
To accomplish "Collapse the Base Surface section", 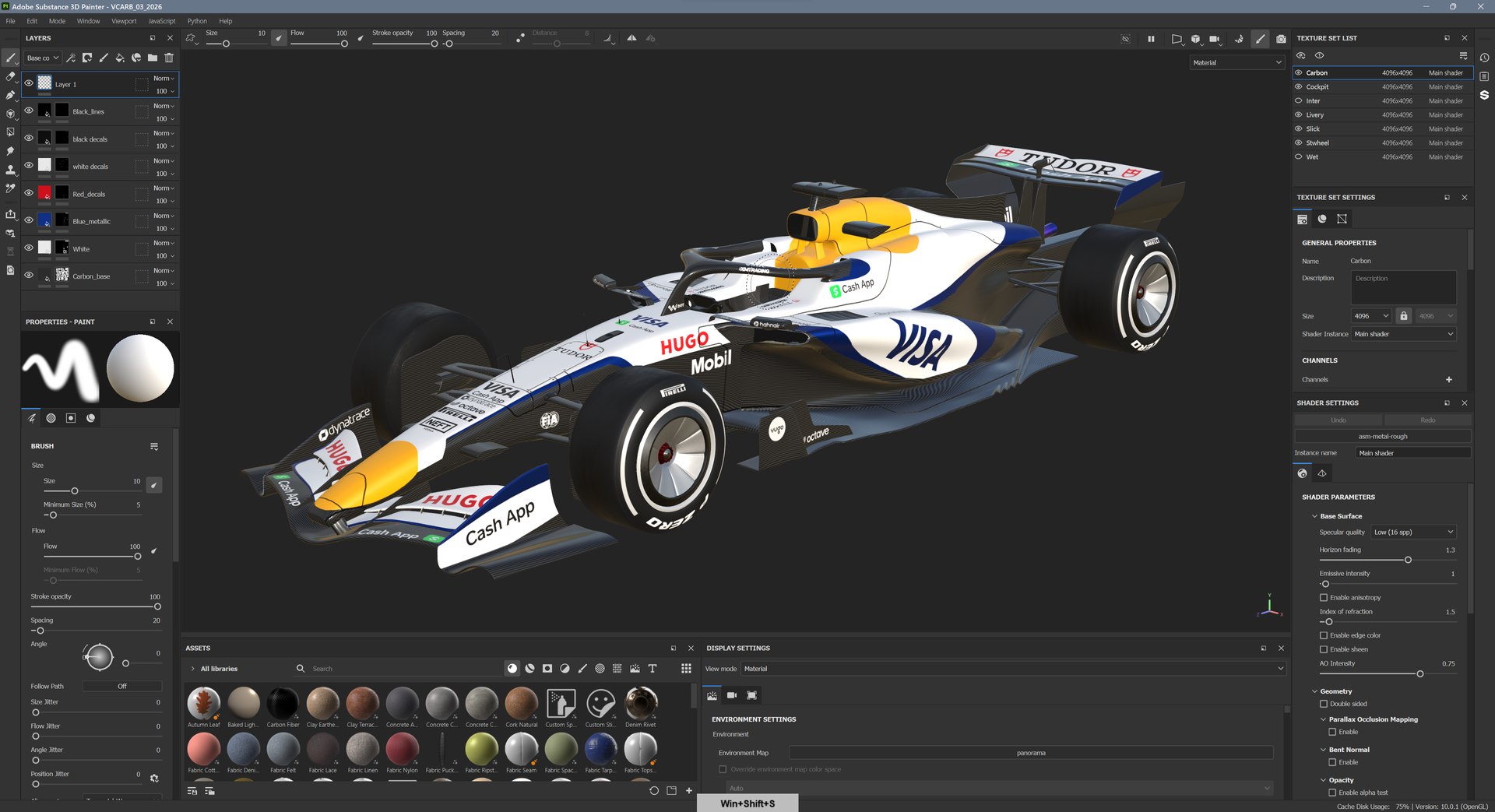I will [x=1315, y=517].
